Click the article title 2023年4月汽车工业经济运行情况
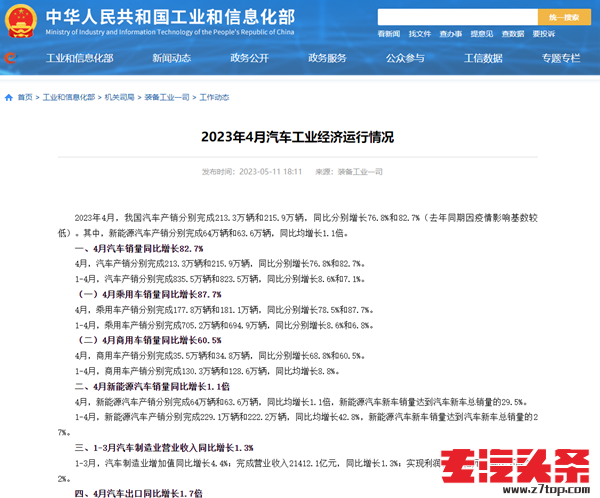The image size is (600, 498). (x=298, y=137)
